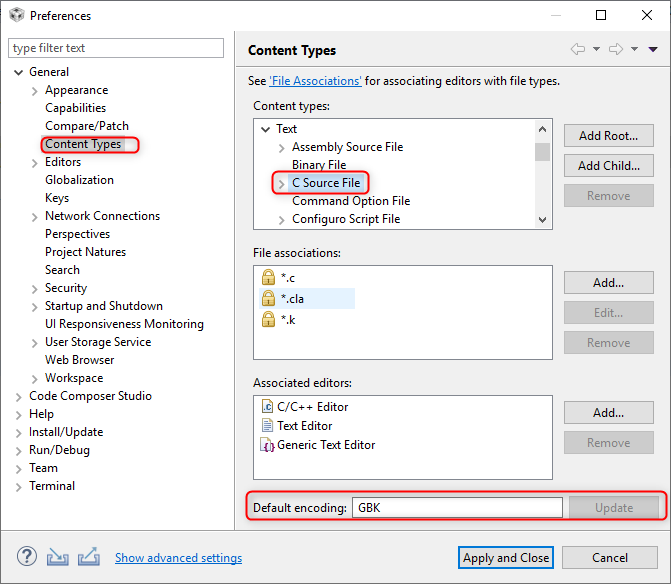Collapse the General preferences category
This screenshot has height=584, width=671.
pos(18,72)
